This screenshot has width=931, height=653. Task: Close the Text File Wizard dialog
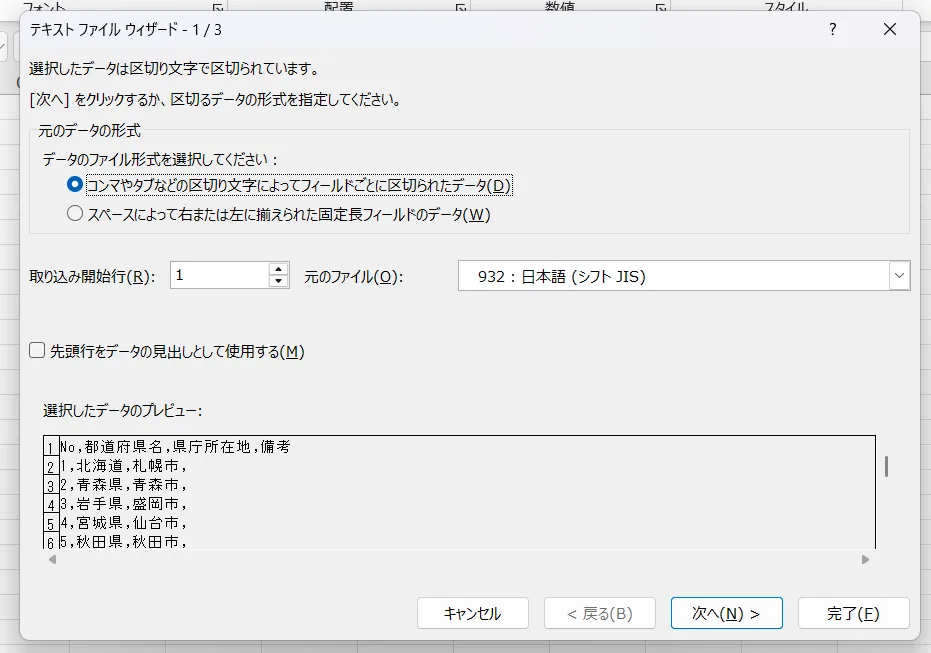(889, 30)
